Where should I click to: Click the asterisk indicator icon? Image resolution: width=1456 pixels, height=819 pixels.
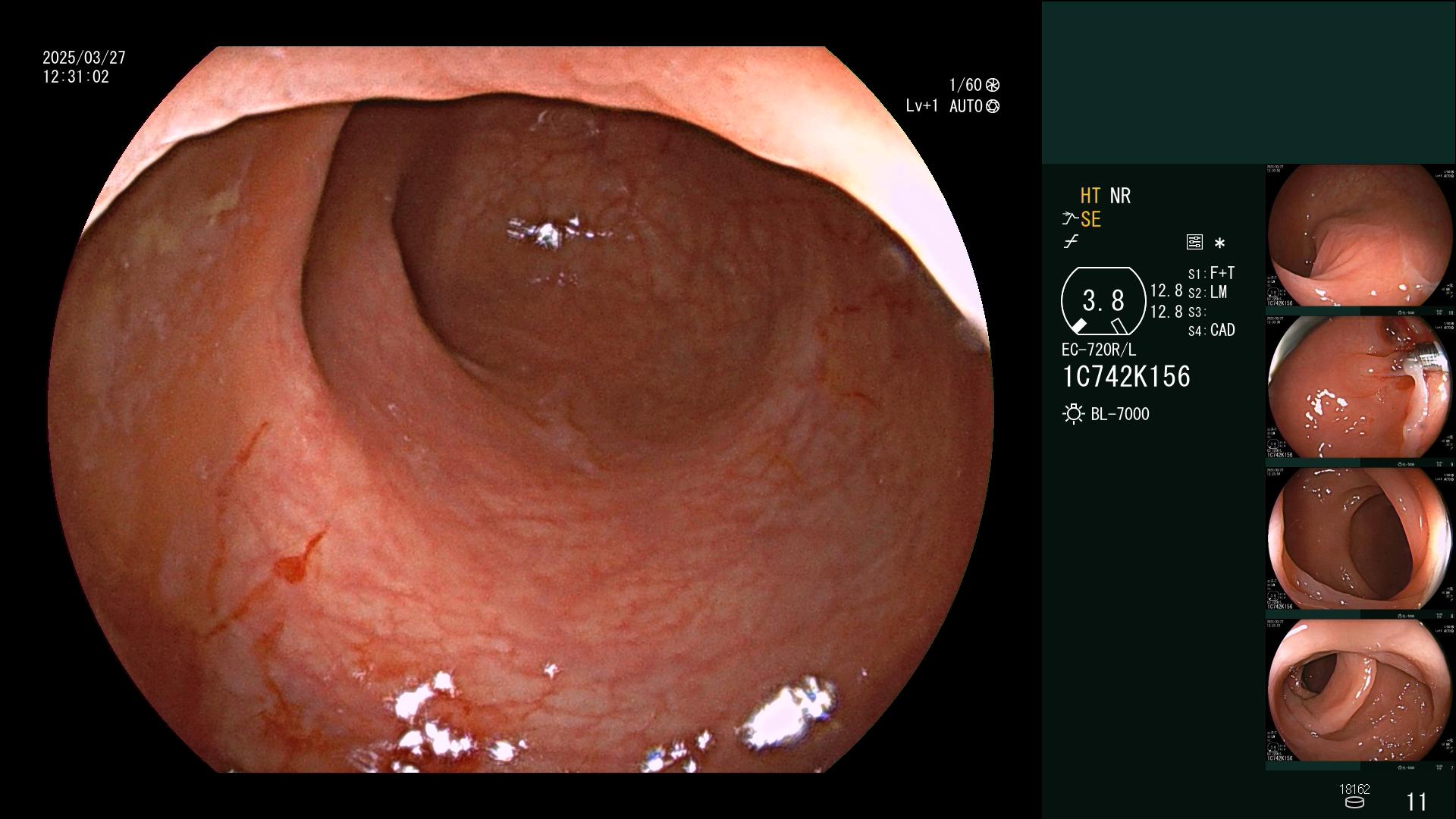pyautogui.click(x=1219, y=243)
